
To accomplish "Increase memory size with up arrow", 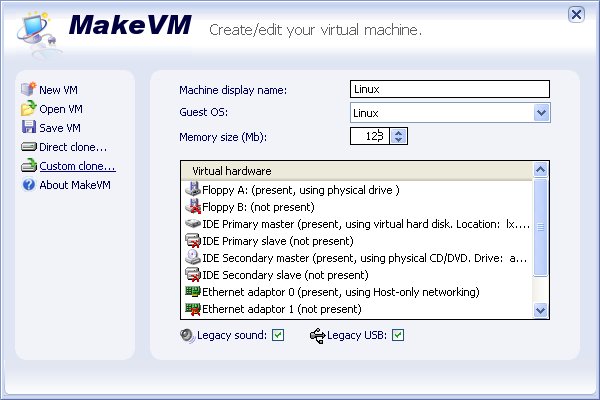I will (398, 132).
